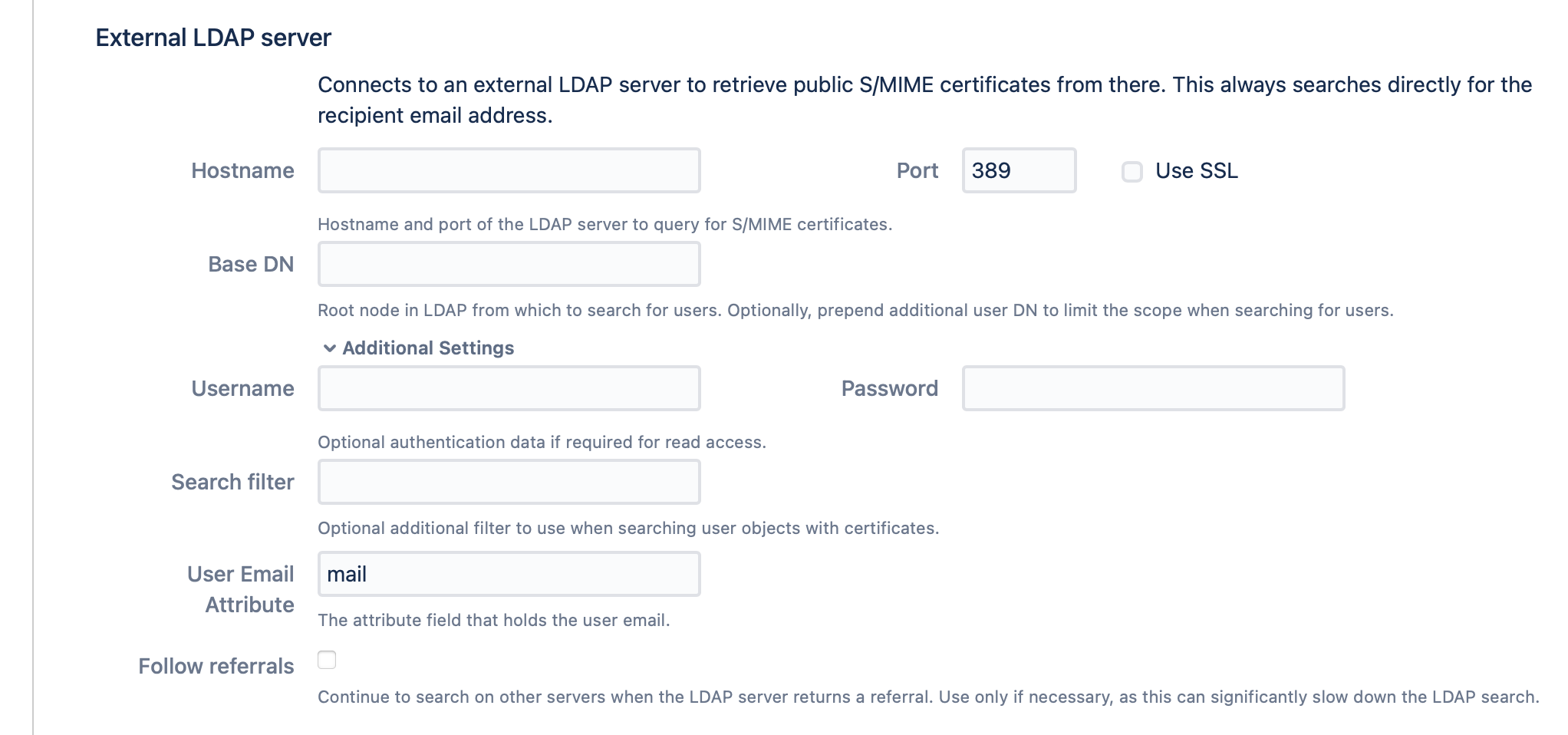Viewport: 1568px width, 735px height.
Task: Click the User Email Attribute field containing mail
Action: (509, 574)
